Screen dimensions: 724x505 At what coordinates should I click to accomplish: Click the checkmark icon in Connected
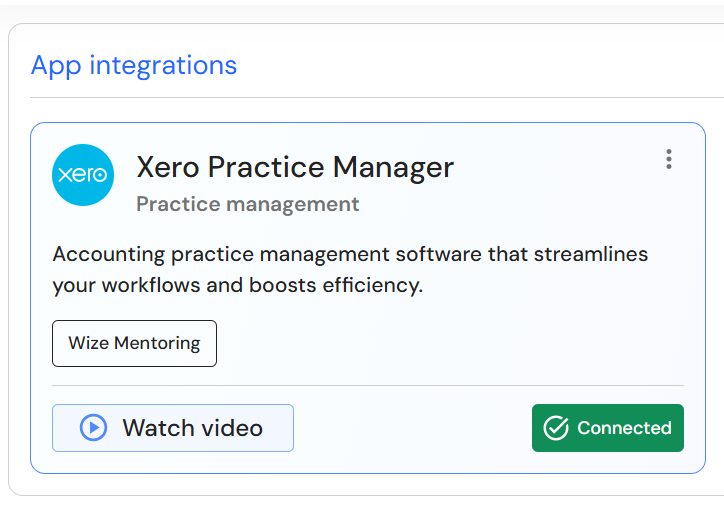click(x=556, y=428)
